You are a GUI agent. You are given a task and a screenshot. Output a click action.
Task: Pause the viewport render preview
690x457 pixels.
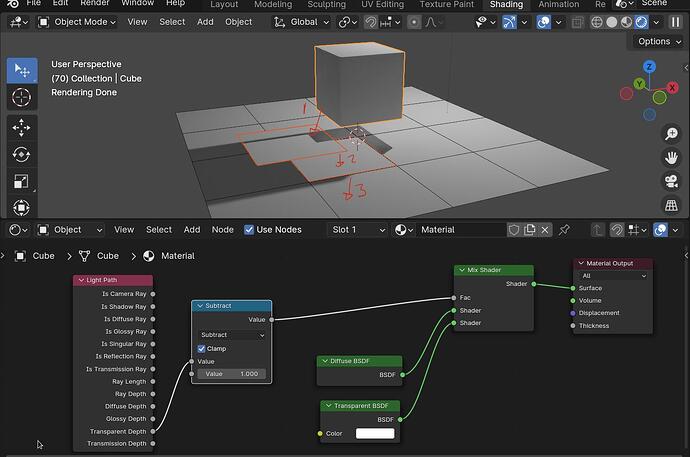[x=675, y=22]
